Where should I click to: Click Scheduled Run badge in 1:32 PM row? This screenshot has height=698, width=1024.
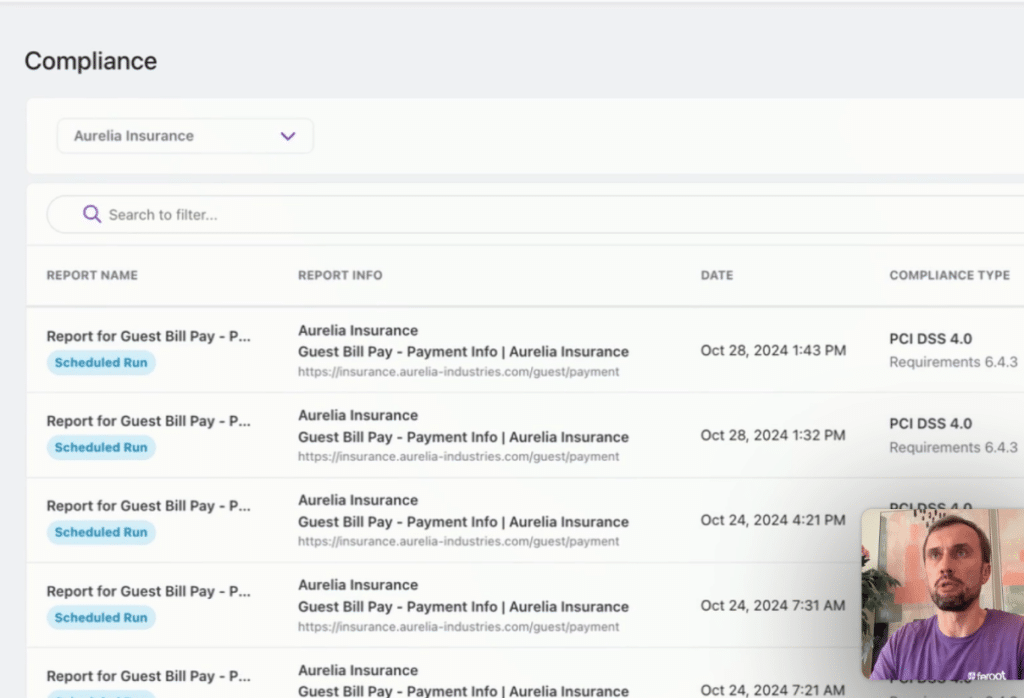[x=101, y=447]
